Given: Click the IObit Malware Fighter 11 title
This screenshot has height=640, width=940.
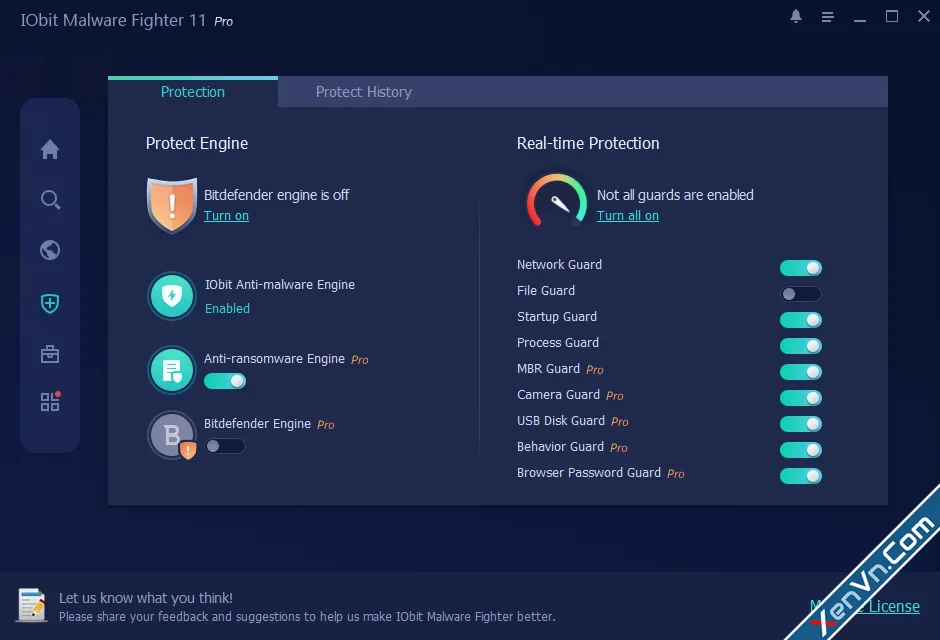Looking at the screenshot, I should (113, 20).
